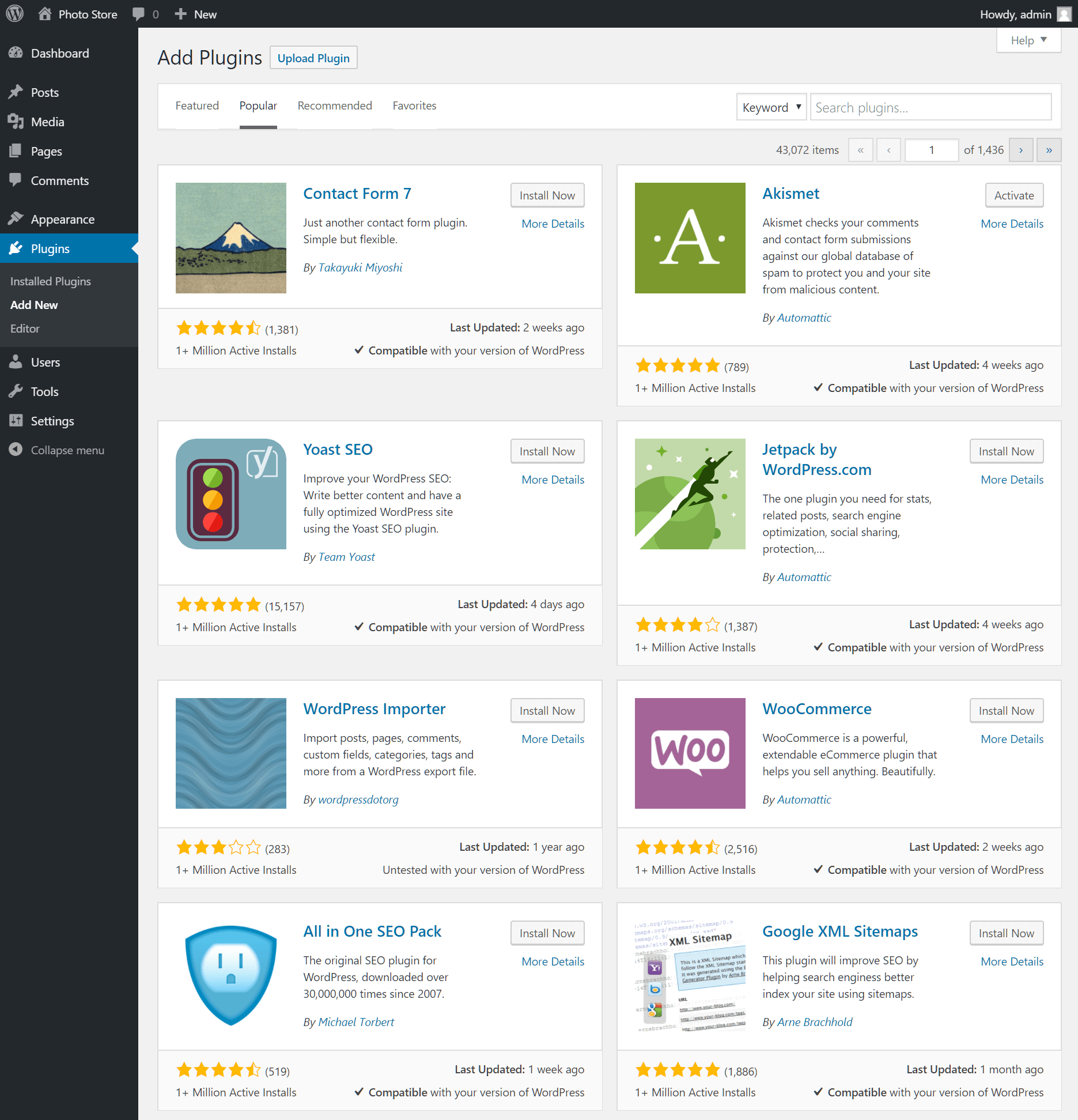The image size is (1078, 1120).
Task: Click the Posts pushpin icon
Action: (x=16, y=92)
